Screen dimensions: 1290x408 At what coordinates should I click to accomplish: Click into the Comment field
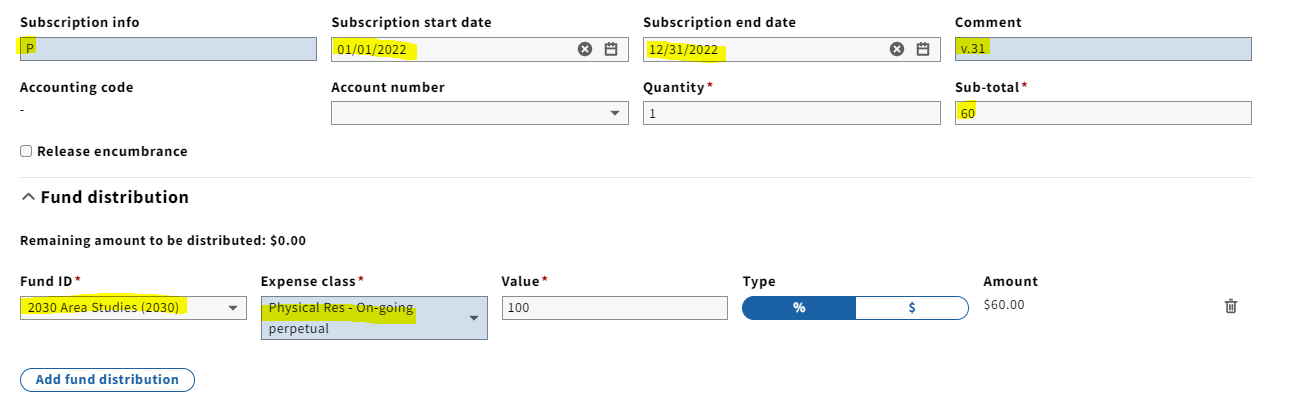pyautogui.click(x=1103, y=49)
